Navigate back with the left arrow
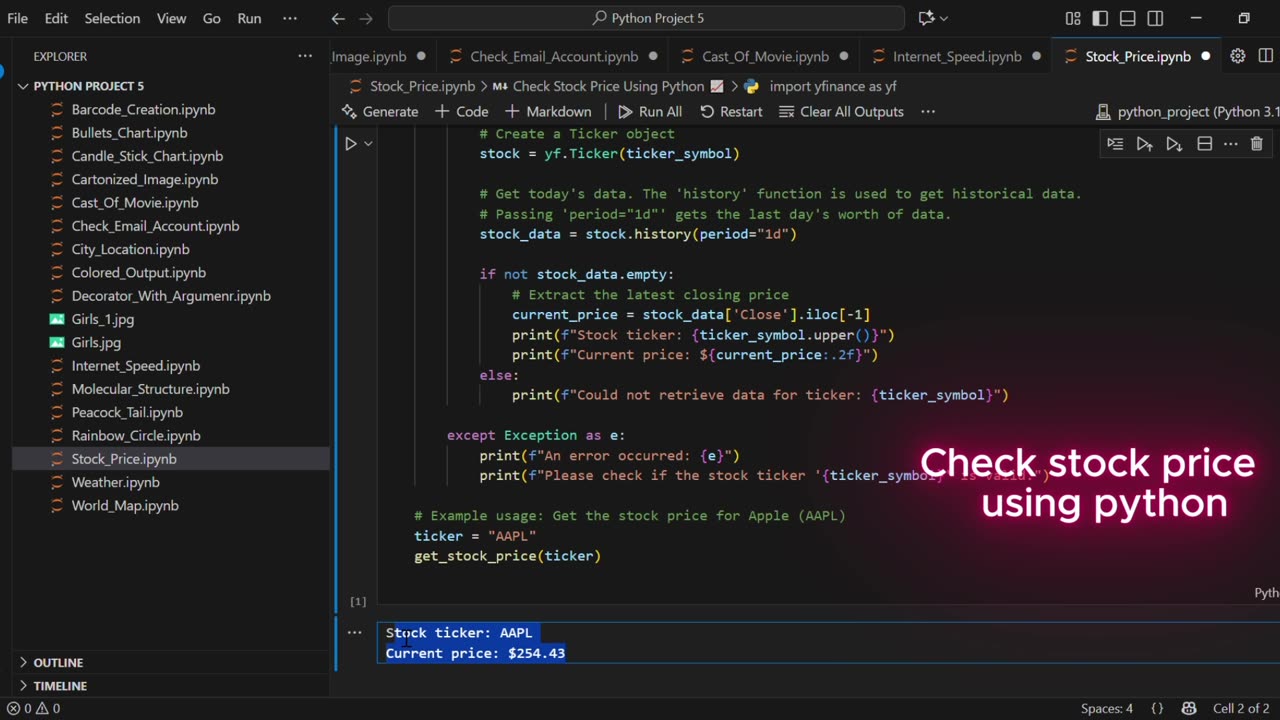 338,18
